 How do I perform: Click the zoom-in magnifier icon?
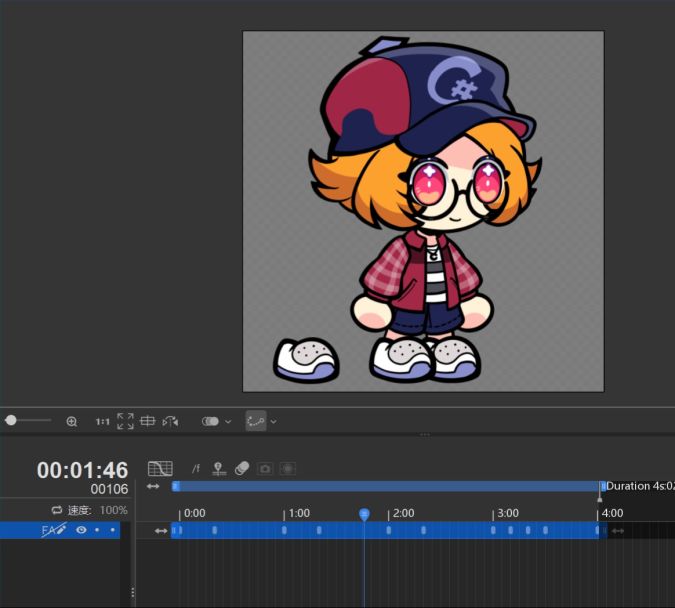pos(71,422)
